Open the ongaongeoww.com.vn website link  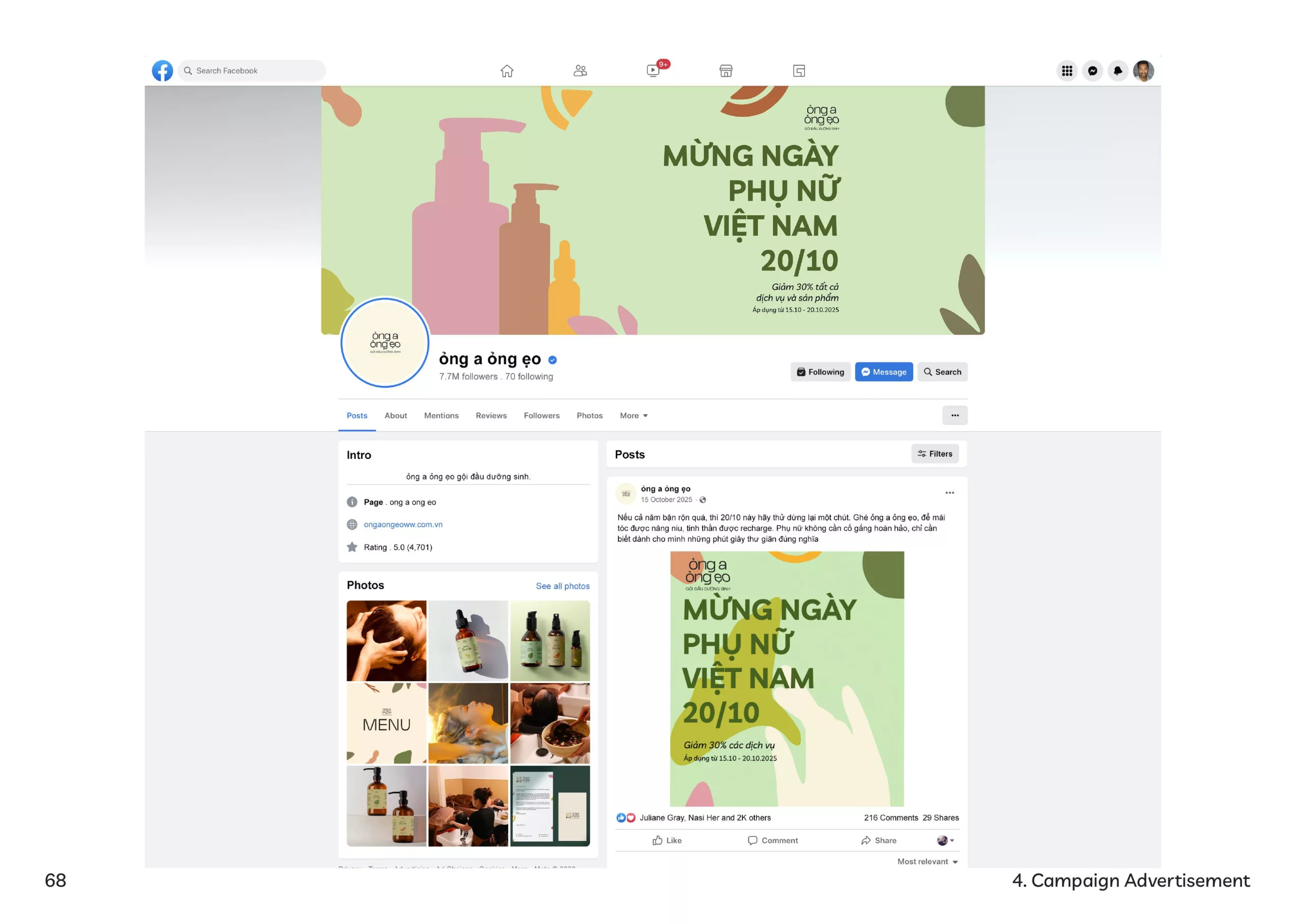pos(403,525)
